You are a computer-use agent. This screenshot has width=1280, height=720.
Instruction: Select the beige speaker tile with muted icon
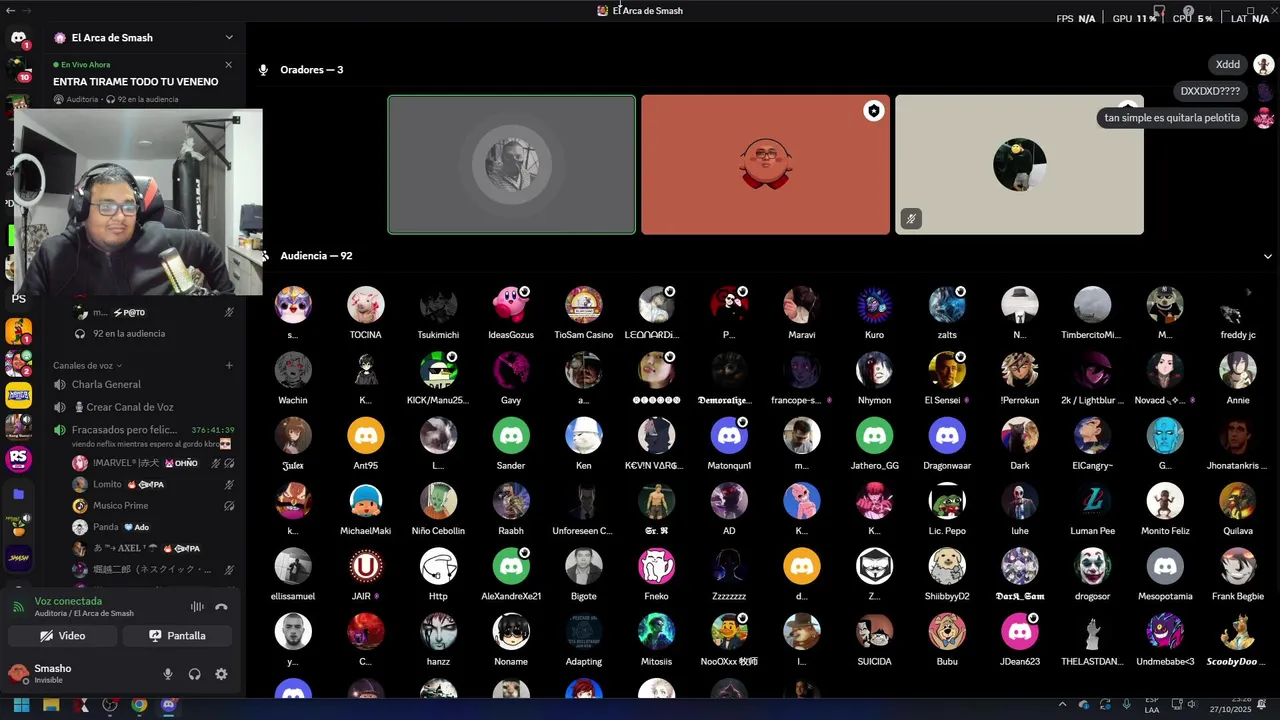(1019, 165)
